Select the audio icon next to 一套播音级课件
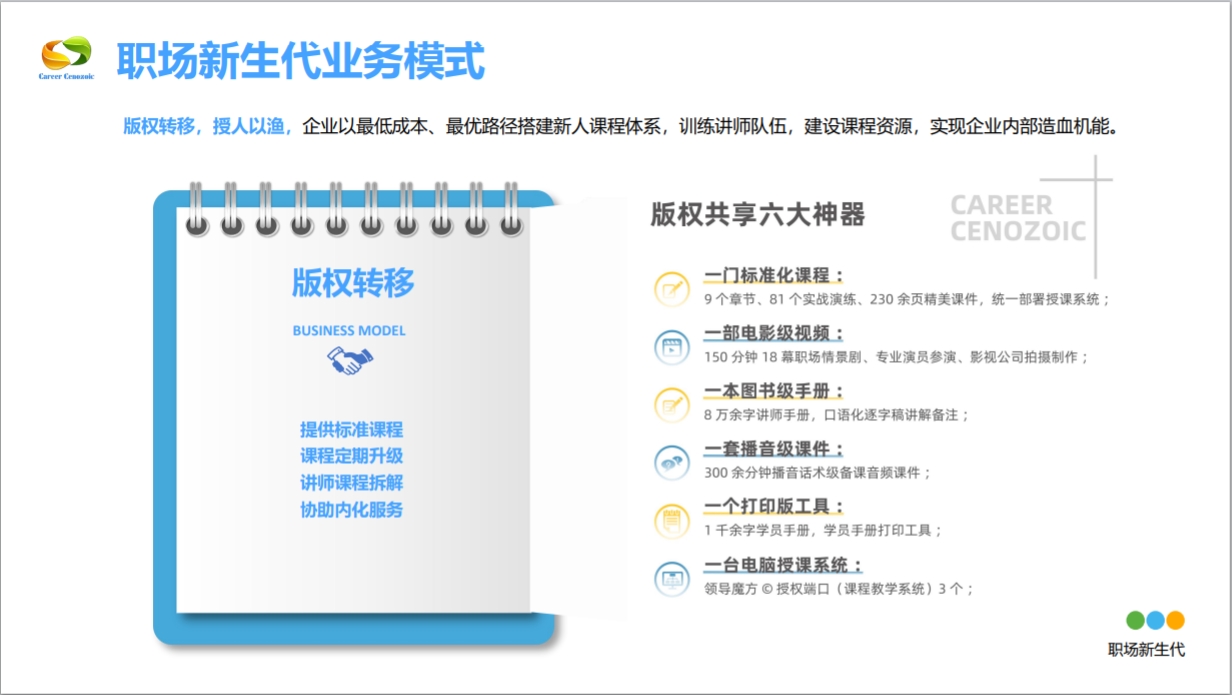The width and height of the screenshot is (1232, 695). [671, 463]
